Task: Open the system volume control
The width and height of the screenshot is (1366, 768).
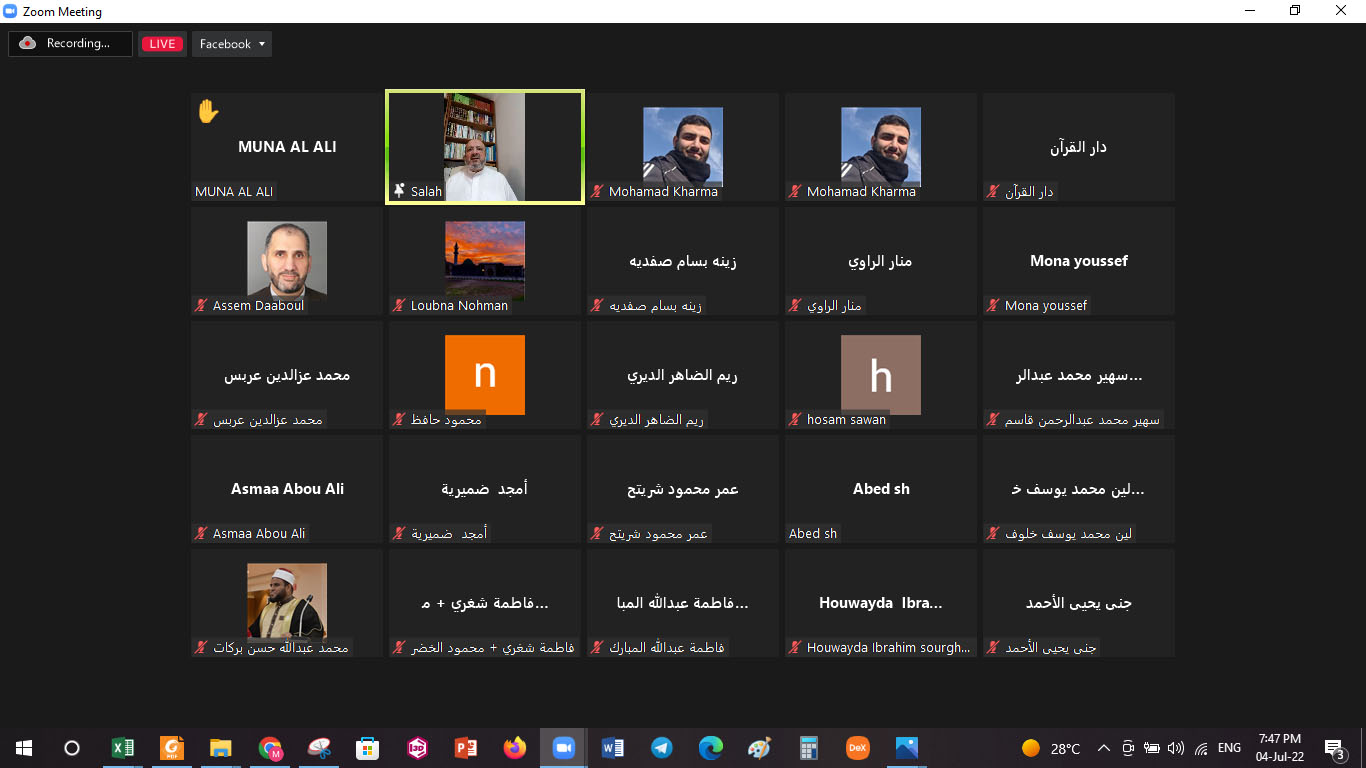Action: [x=1176, y=748]
